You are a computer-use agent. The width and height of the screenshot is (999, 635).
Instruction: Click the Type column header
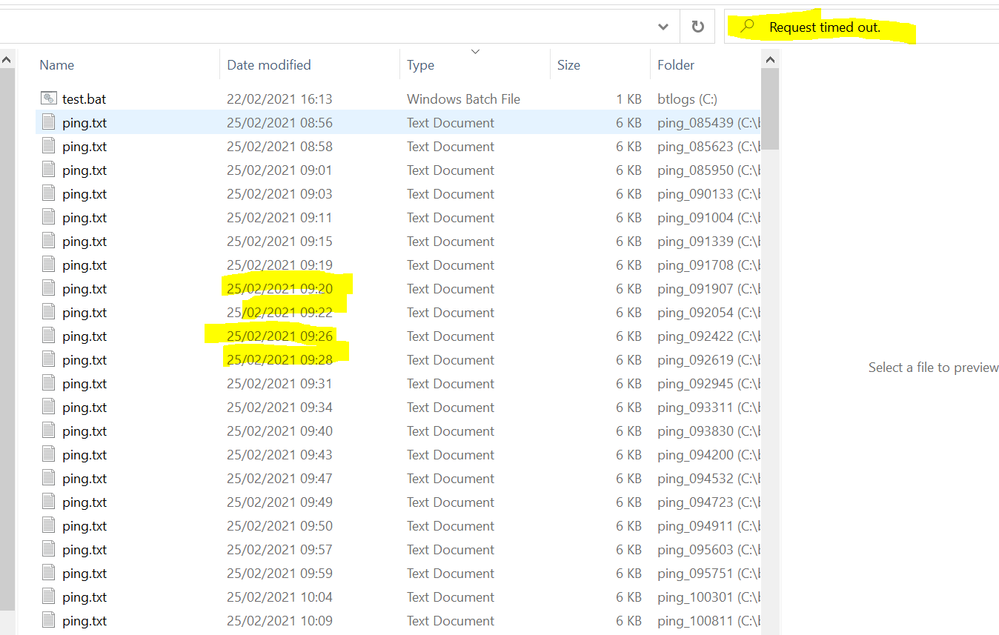(421, 65)
